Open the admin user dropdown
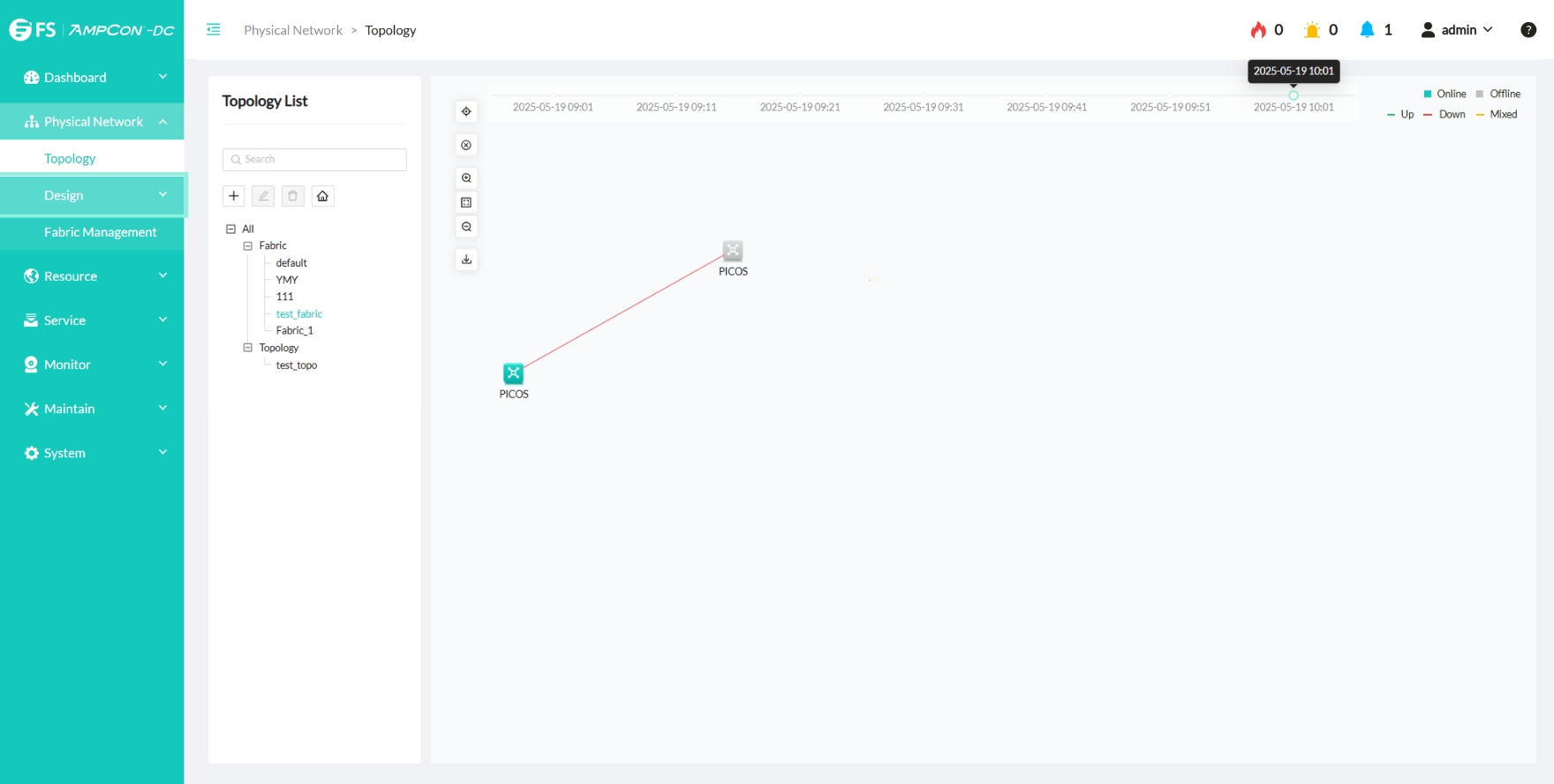This screenshot has height=784, width=1554. 1457,30
